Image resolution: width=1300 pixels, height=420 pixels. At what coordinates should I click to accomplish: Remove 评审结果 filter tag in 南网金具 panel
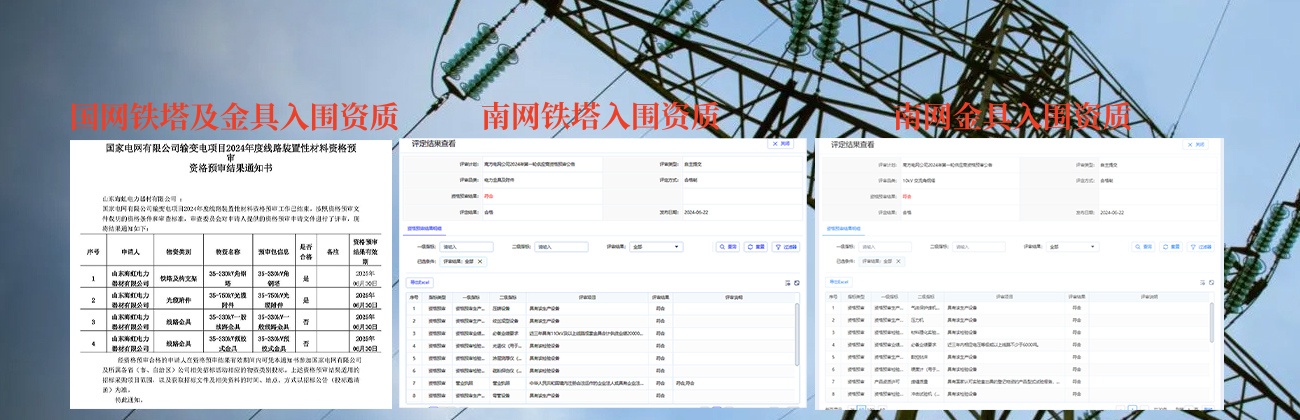[897, 261]
